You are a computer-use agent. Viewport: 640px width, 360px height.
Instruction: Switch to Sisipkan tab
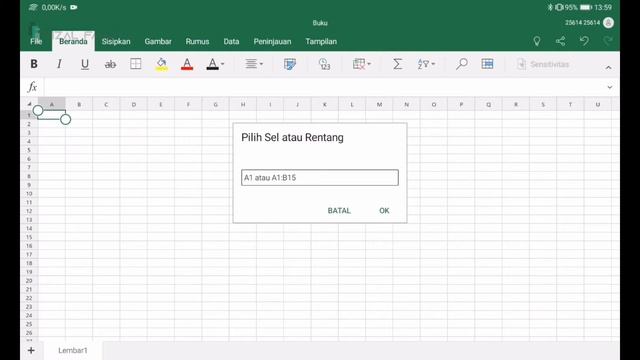pos(116,41)
